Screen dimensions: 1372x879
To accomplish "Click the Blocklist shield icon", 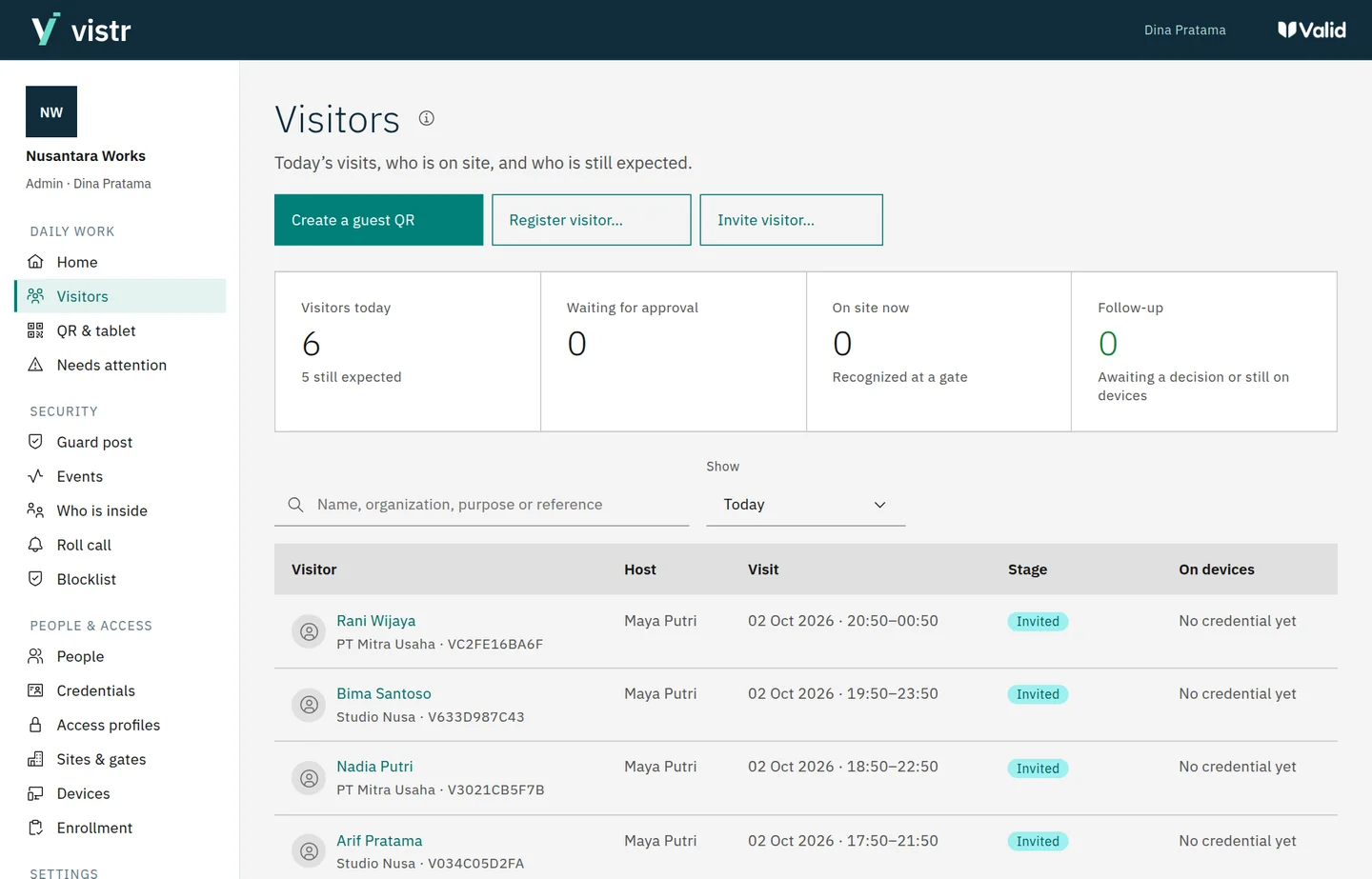I will click(x=35, y=579).
